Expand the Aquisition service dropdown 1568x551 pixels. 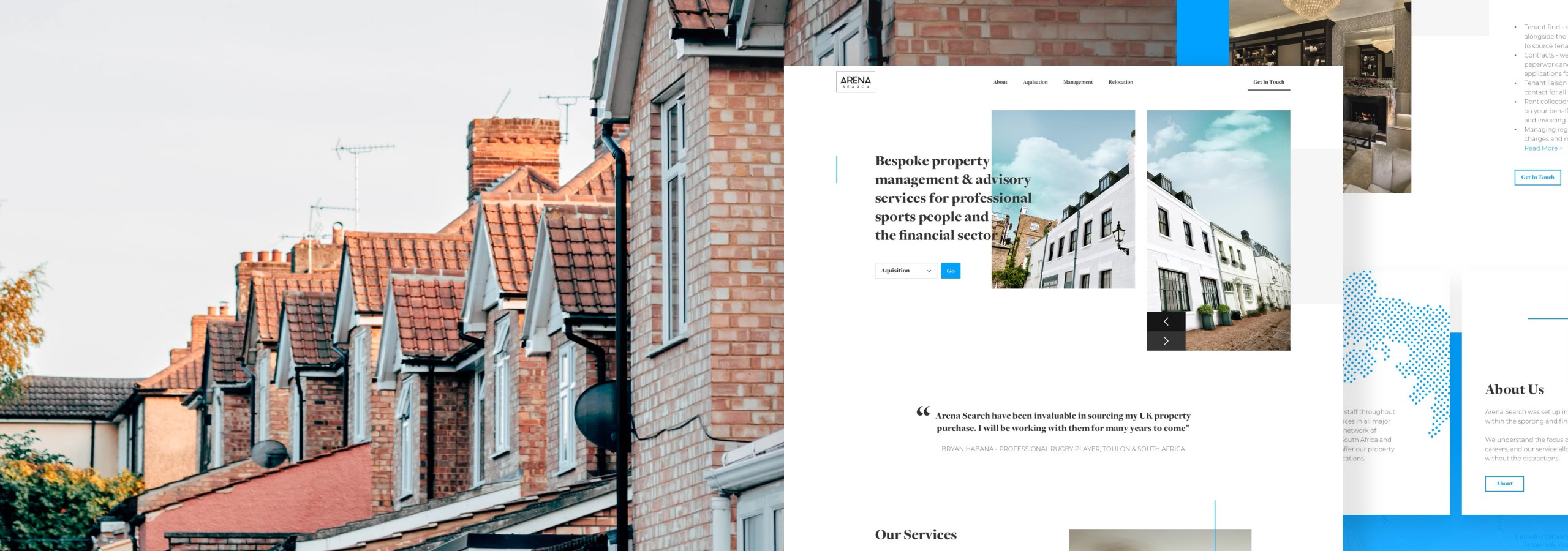point(905,271)
